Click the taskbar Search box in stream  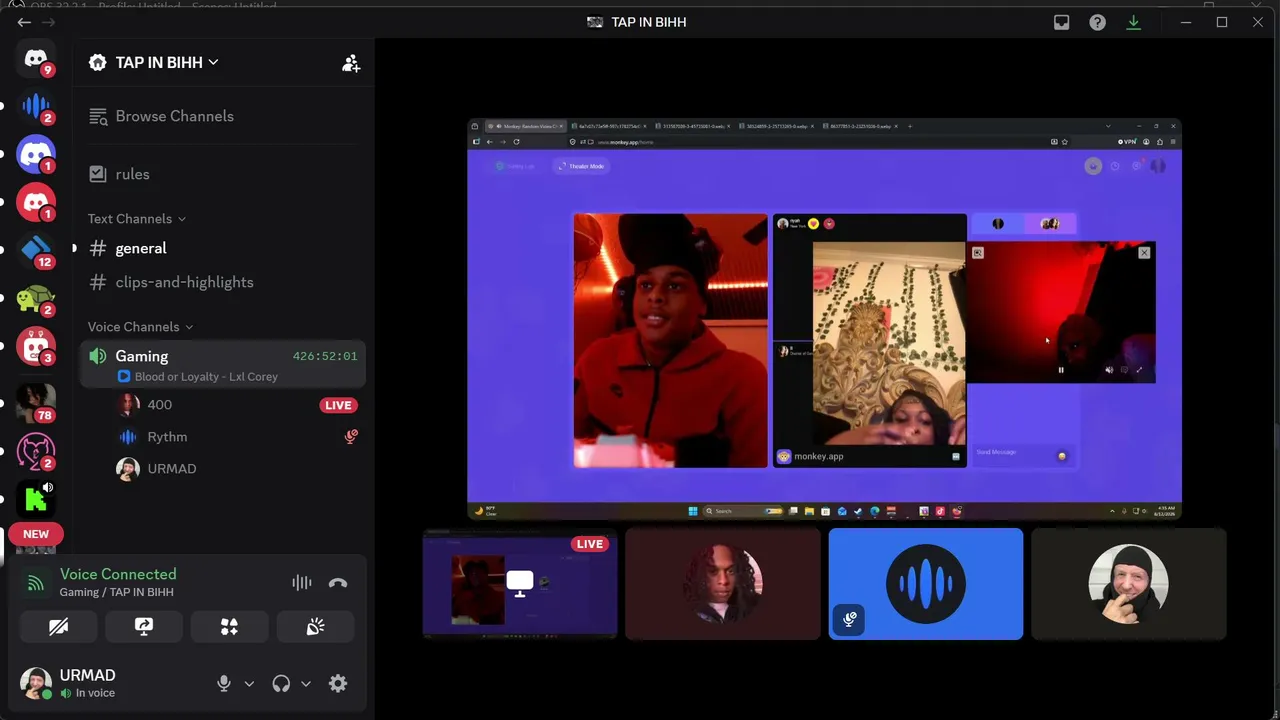tap(743, 511)
